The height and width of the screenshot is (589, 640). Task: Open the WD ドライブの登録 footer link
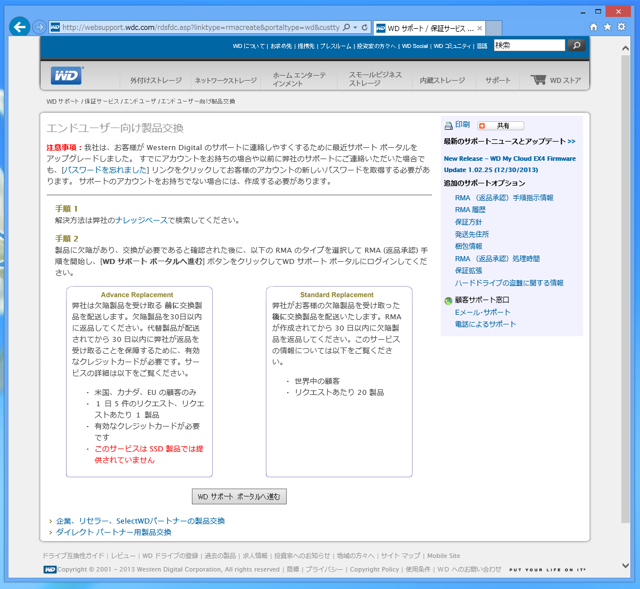(x=170, y=556)
